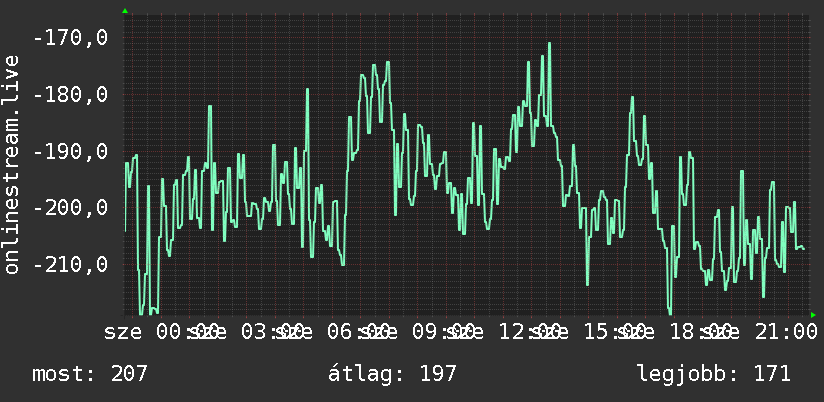Click the -200,0 y-axis label
The image size is (824, 402).
[x=70, y=208]
